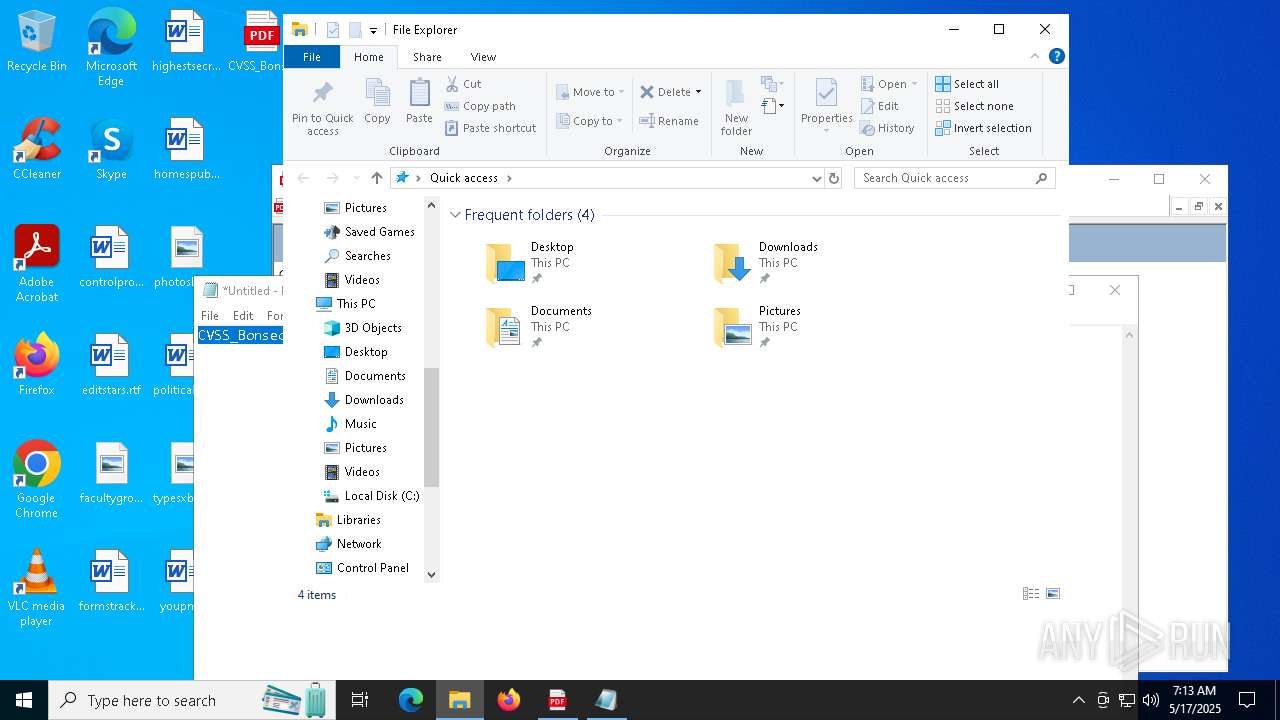Select Local Disk (C:) in tree
The height and width of the screenshot is (720, 1280).
point(371,496)
